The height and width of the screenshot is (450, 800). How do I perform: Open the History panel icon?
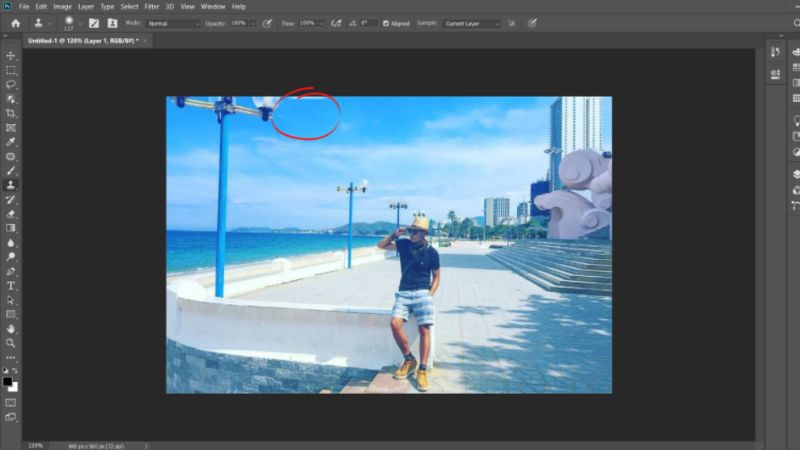pyautogui.click(x=776, y=52)
